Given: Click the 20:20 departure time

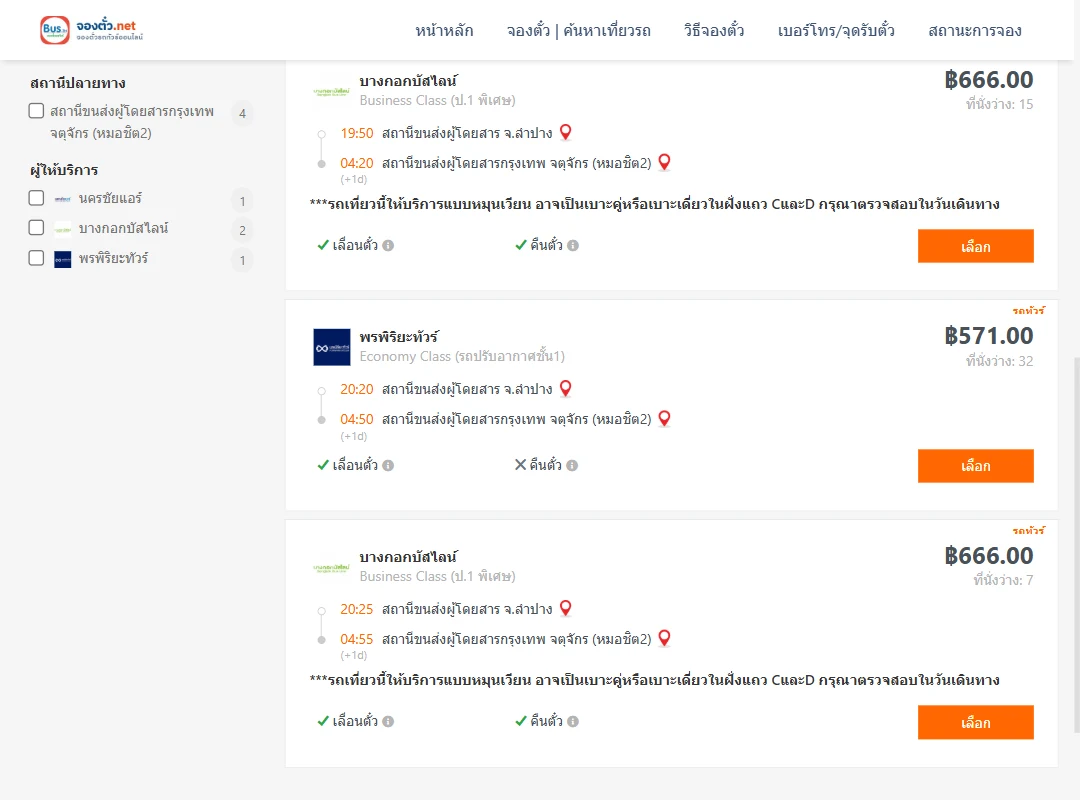Looking at the screenshot, I should pos(357,389).
